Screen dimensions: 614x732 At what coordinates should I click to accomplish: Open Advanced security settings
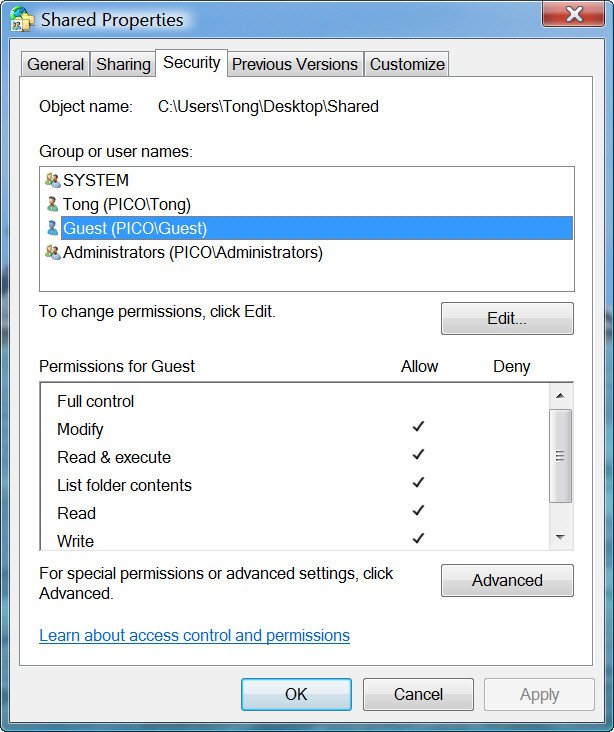[507, 581]
